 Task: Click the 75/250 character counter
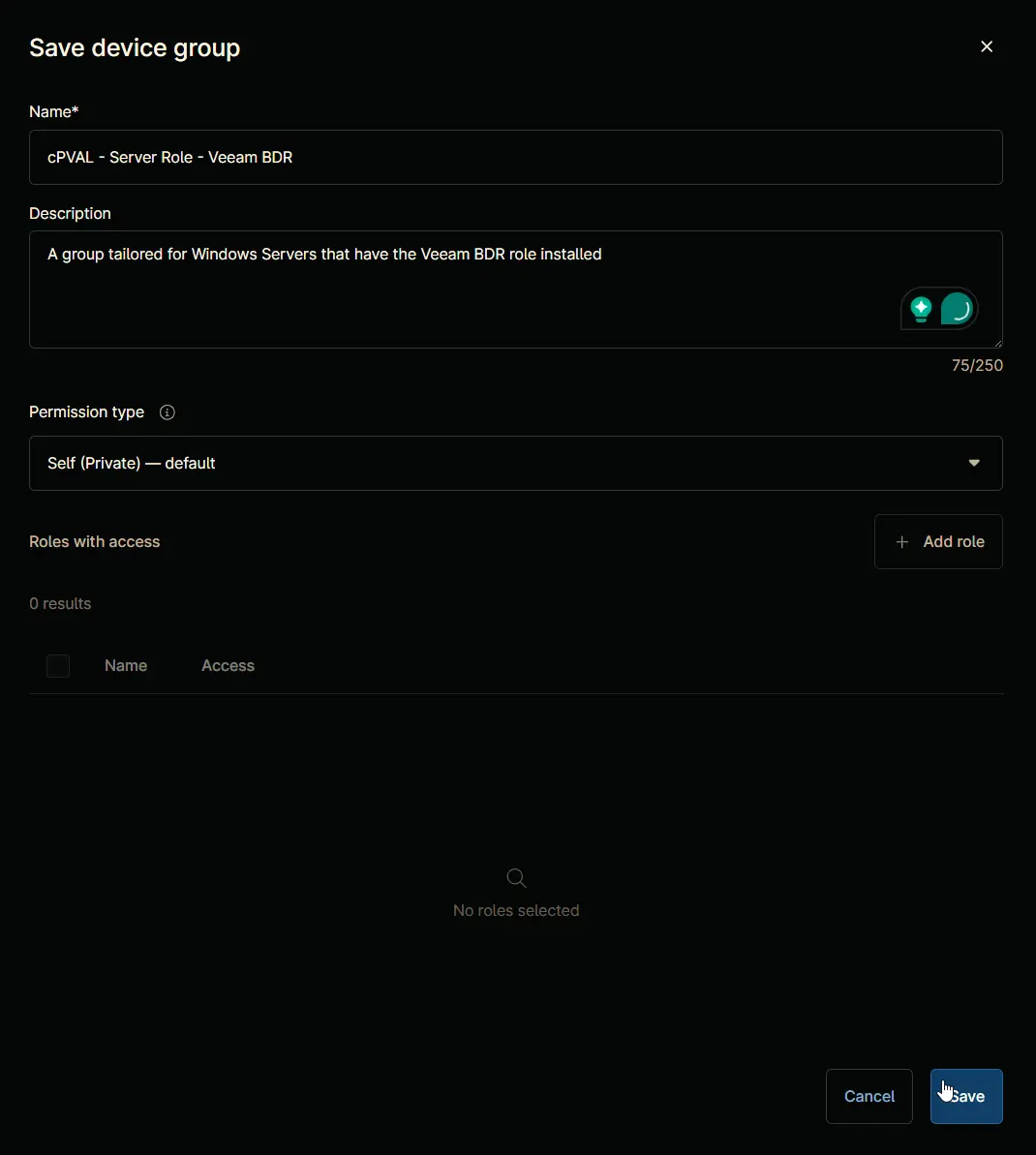(x=977, y=365)
